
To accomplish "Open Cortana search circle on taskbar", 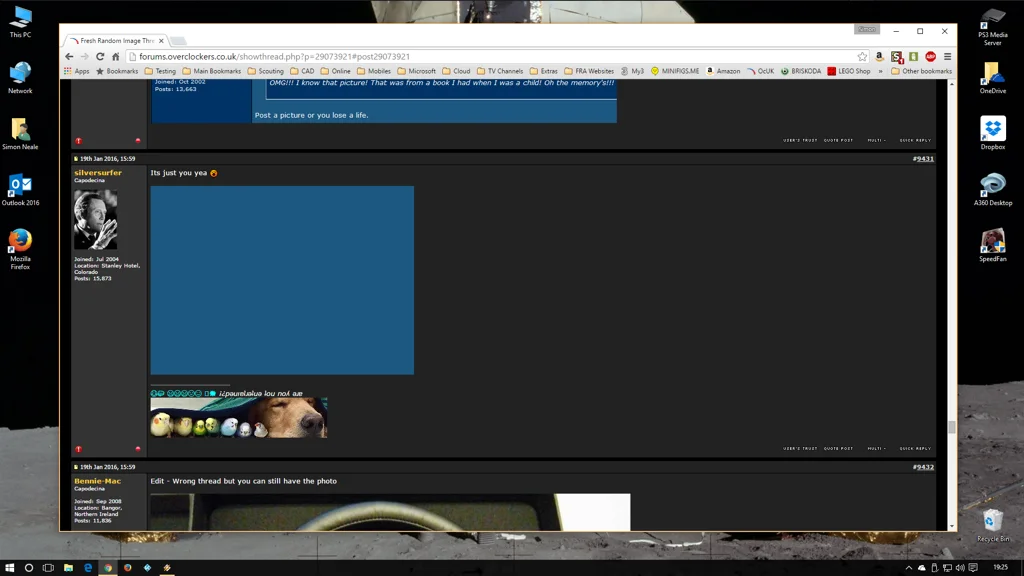I will (x=29, y=568).
